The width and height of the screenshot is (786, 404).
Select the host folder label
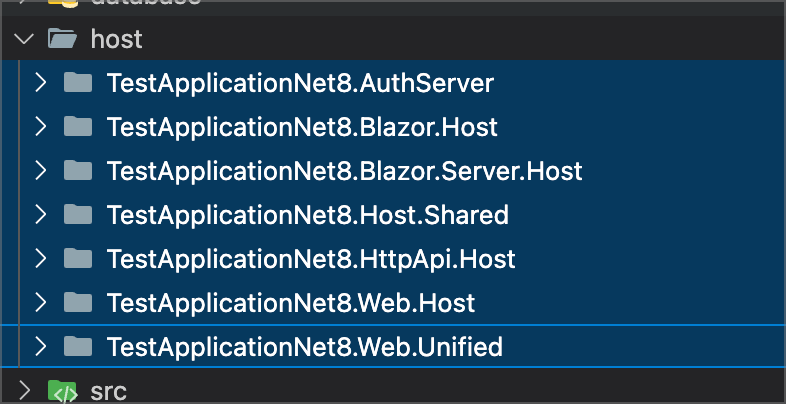pos(116,40)
